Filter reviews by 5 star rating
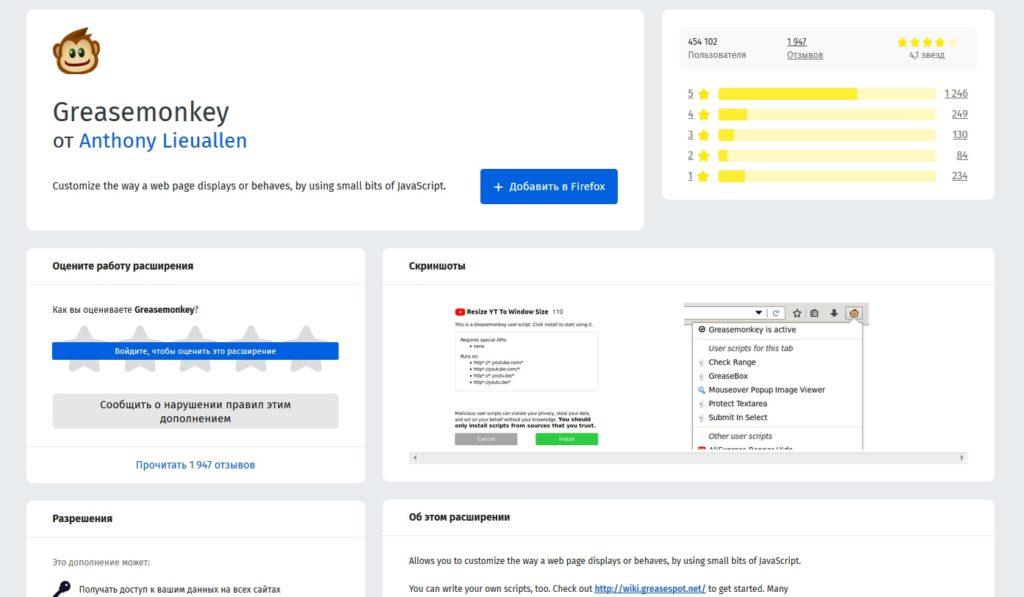This screenshot has width=1024, height=597. pyautogui.click(x=690, y=93)
